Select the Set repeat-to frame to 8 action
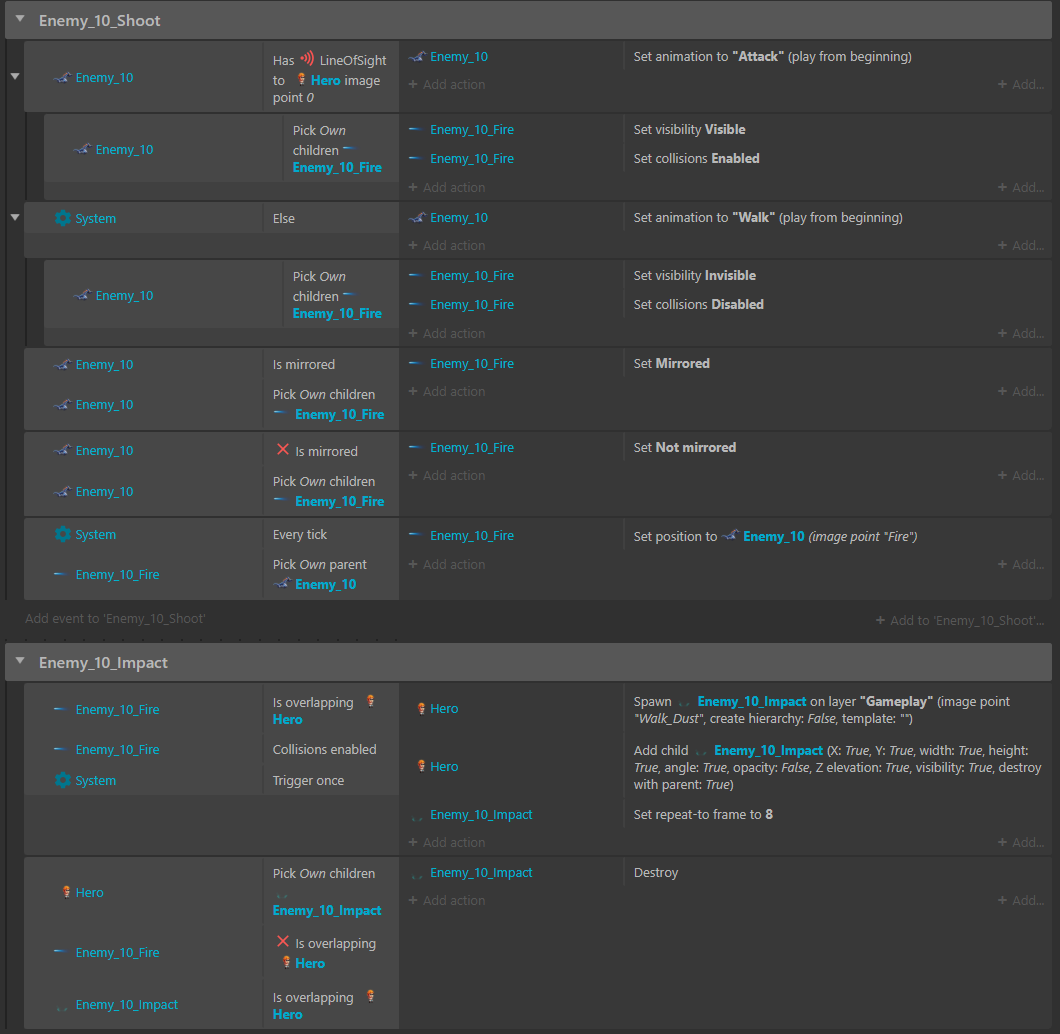The width and height of the screenshot is (1060, 1034). (703, 815)
